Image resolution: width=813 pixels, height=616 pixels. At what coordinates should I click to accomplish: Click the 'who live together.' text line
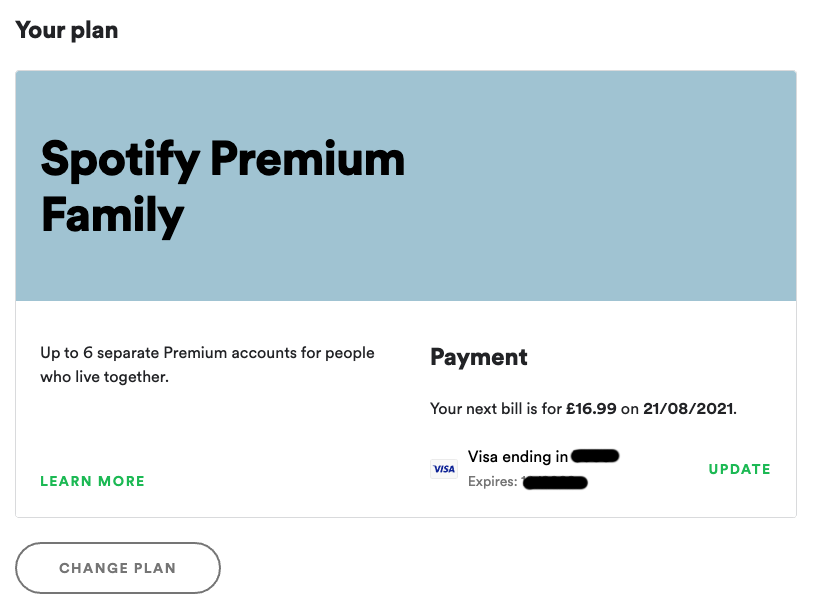[x=105, y=377]
